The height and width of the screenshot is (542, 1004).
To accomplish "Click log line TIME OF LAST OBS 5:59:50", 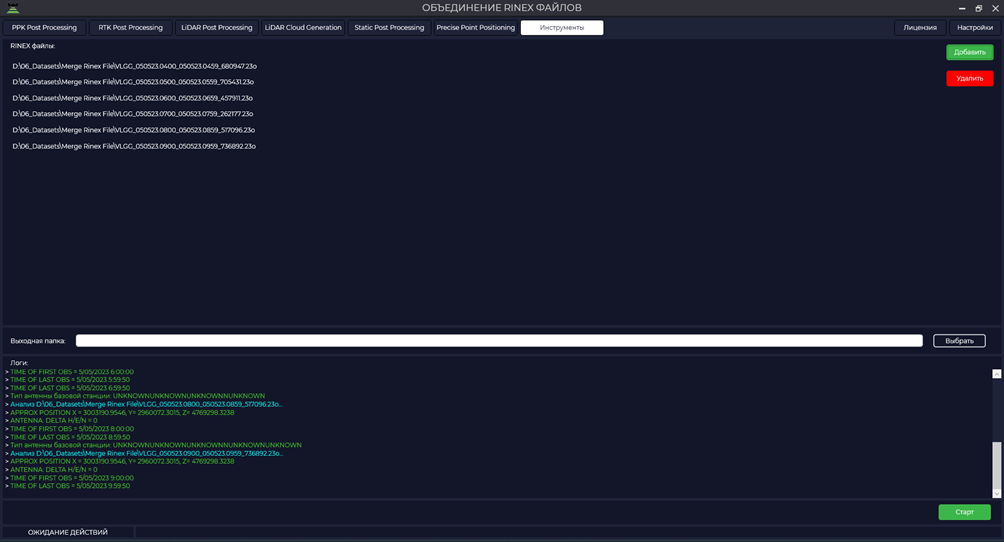I will 70,380.
